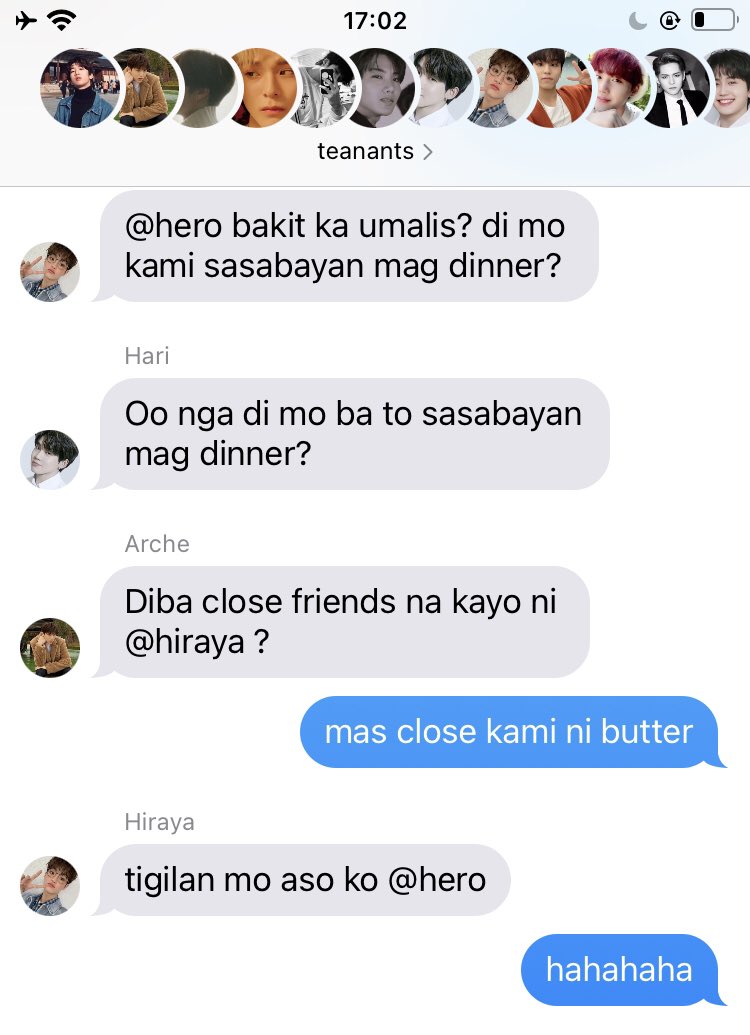Tap the Do Not Disturb moon icon
750x1035 pixels.
[x=638, y=21]
